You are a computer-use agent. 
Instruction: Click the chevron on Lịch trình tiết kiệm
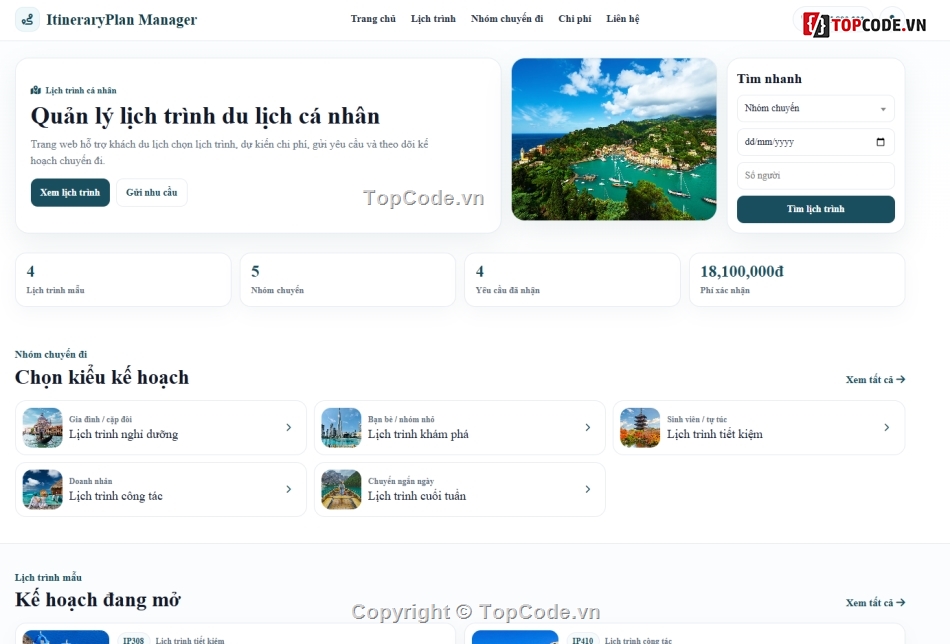coord(886,428)
